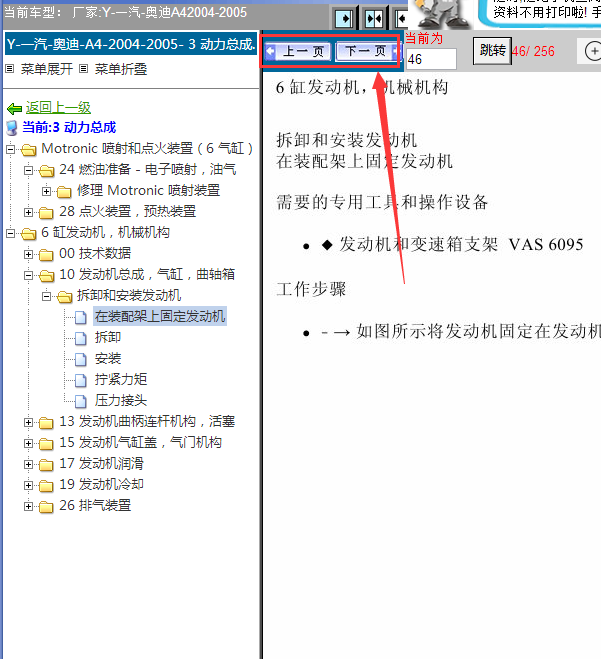Click the folder icon beside 19 发动机冷却
Viewport: 601px width, 659px height.
(x=46, y=486)
